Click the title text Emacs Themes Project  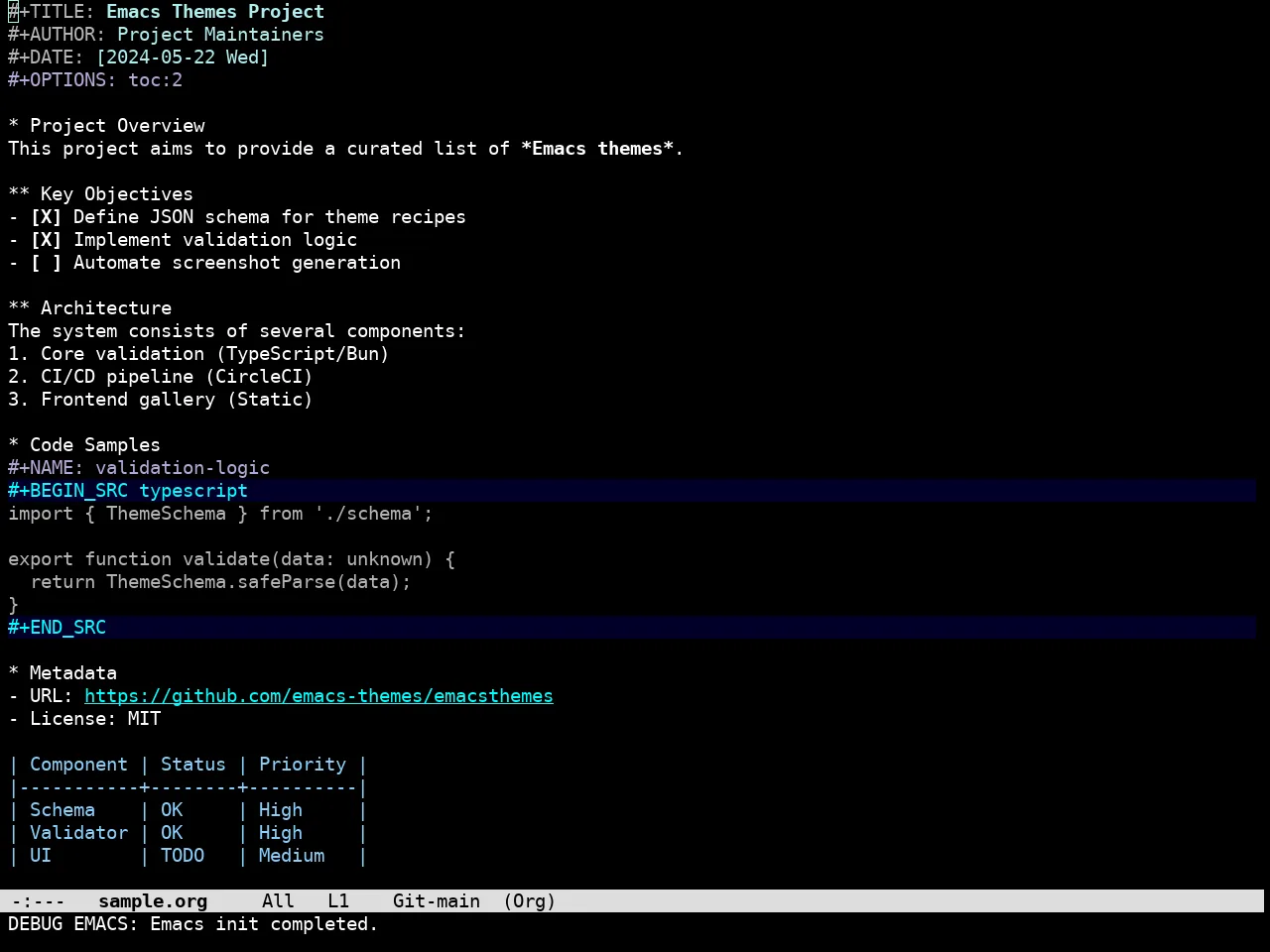[215, 12]
